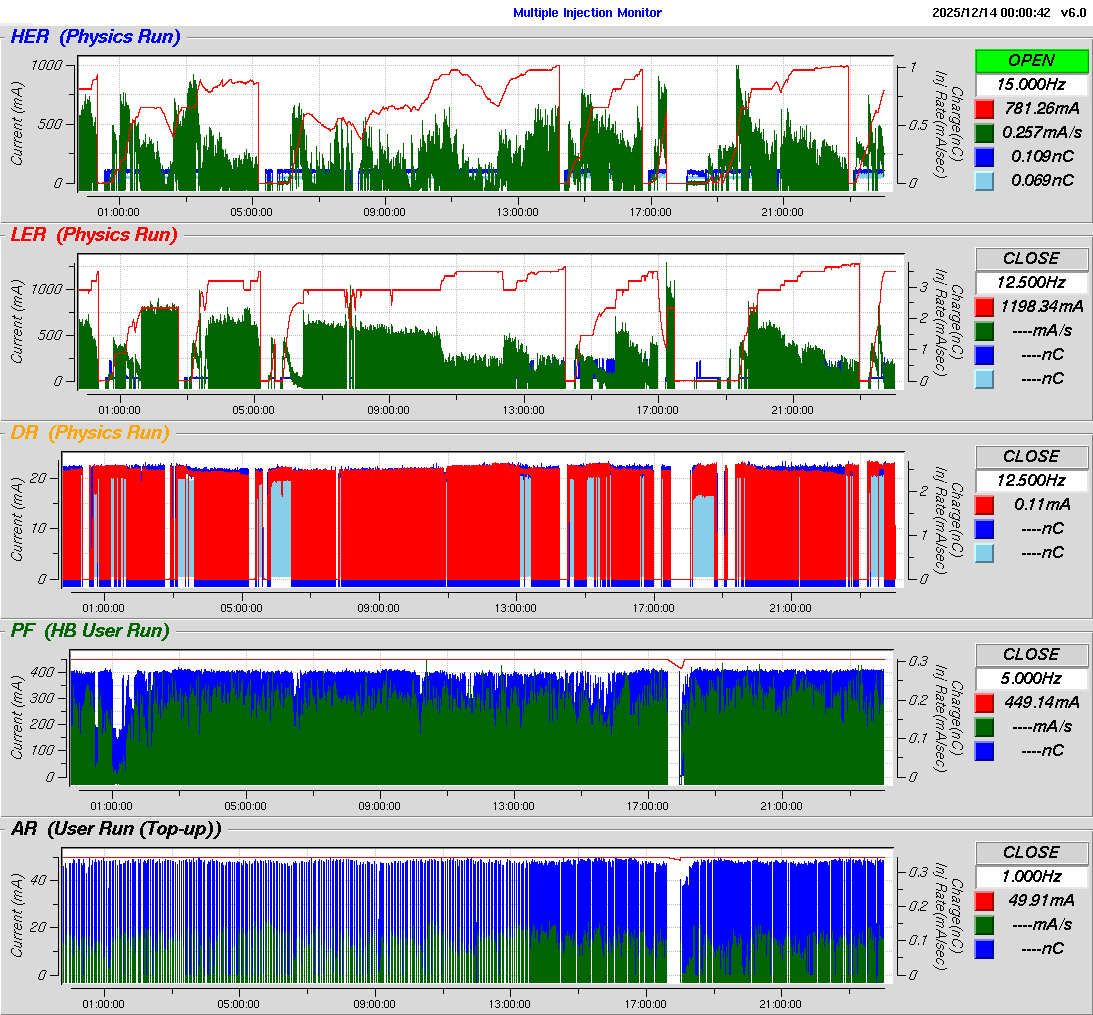
Task: Click the blue swatch beside HER 0.109nC
Action: (x=985, y=156)
